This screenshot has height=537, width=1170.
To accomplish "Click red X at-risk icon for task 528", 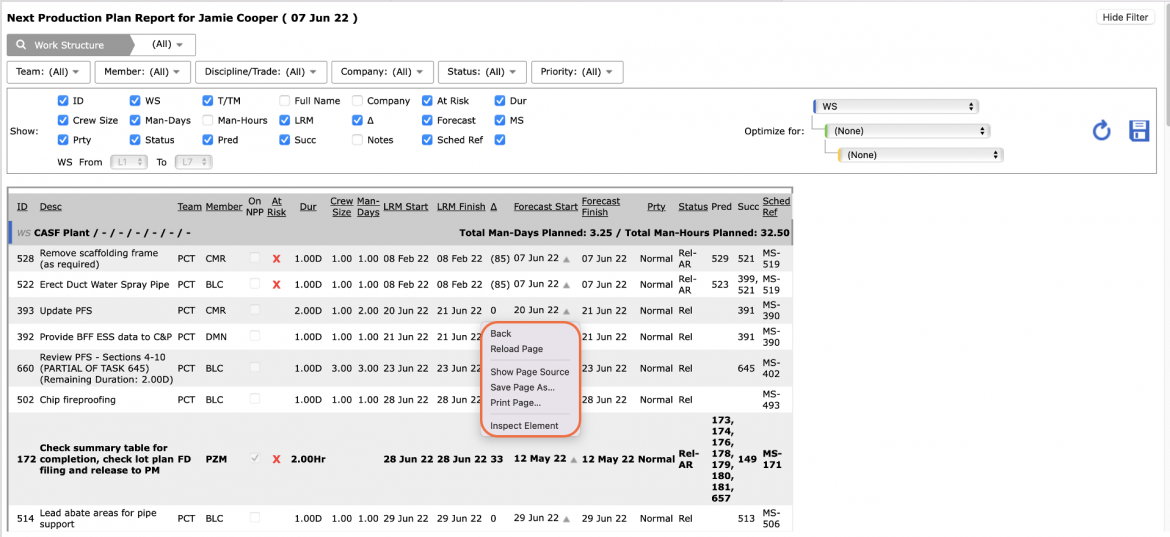I will (x=276, y=258).
